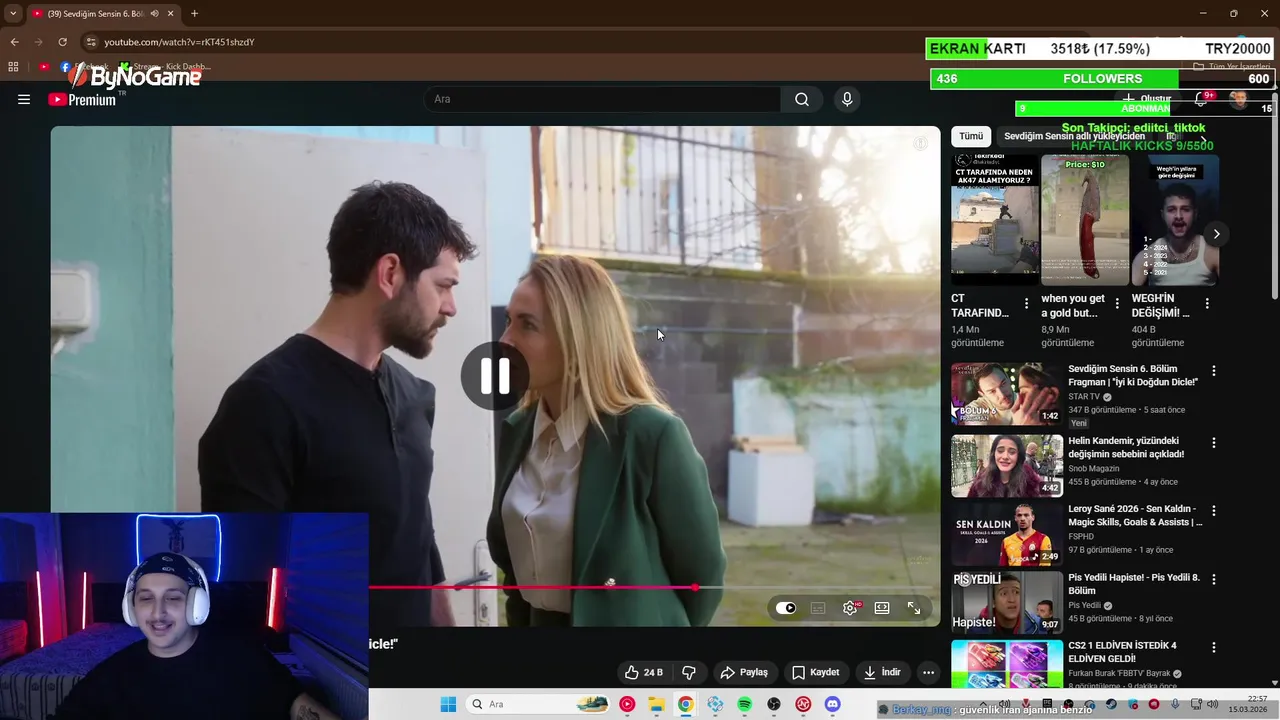Screen dimensions: 1280x720
Task: Reload the page with the refresh icon
Action: [x=62, y=42]
